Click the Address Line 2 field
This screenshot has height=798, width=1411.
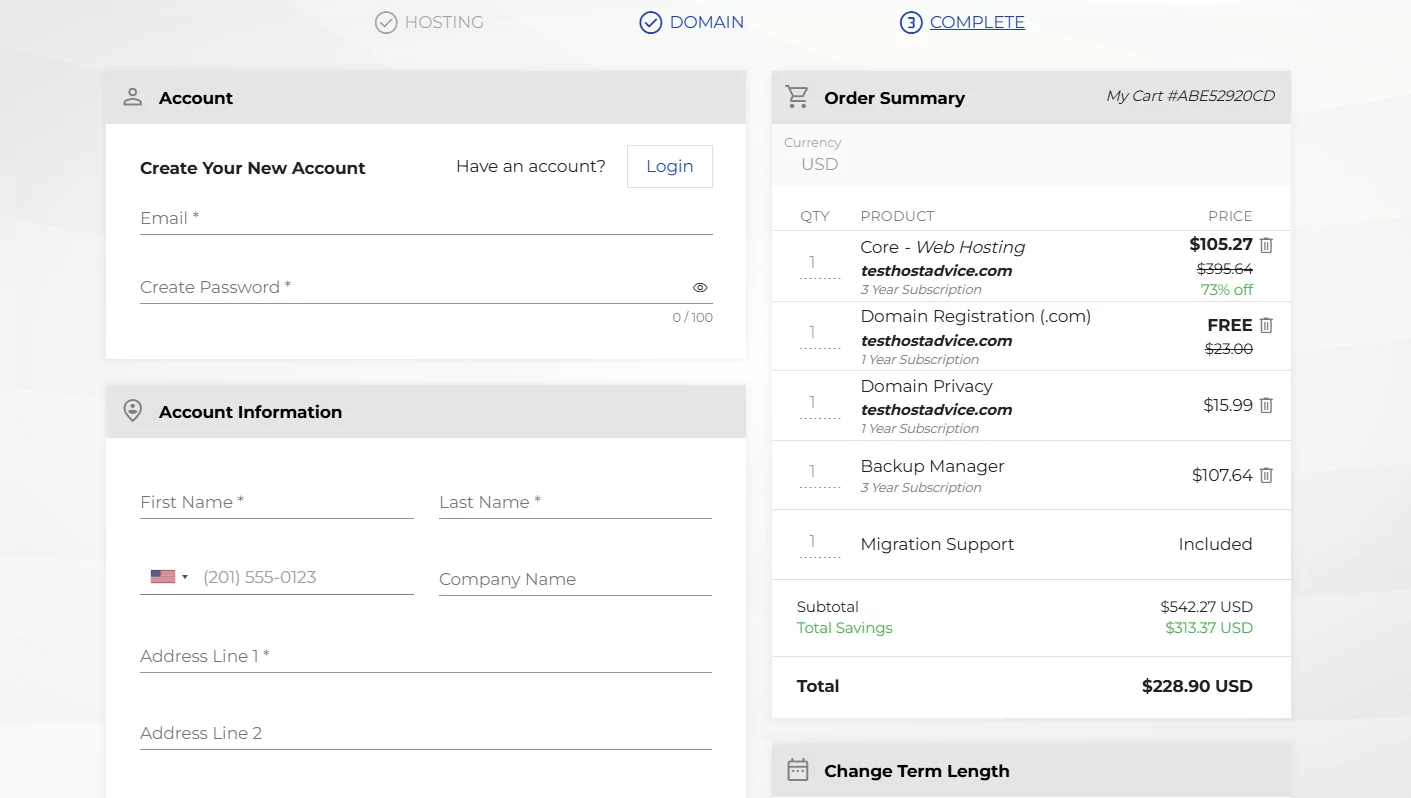(426, 733)
